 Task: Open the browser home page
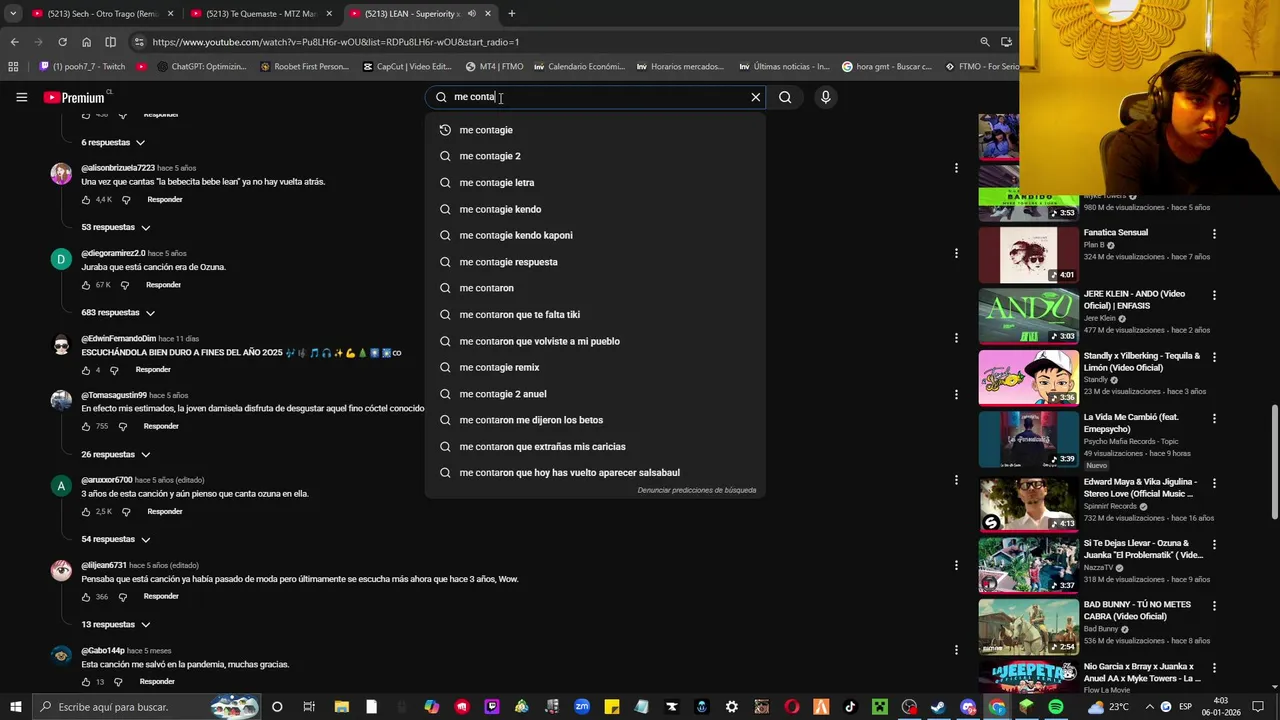click(x=86, y=42)
